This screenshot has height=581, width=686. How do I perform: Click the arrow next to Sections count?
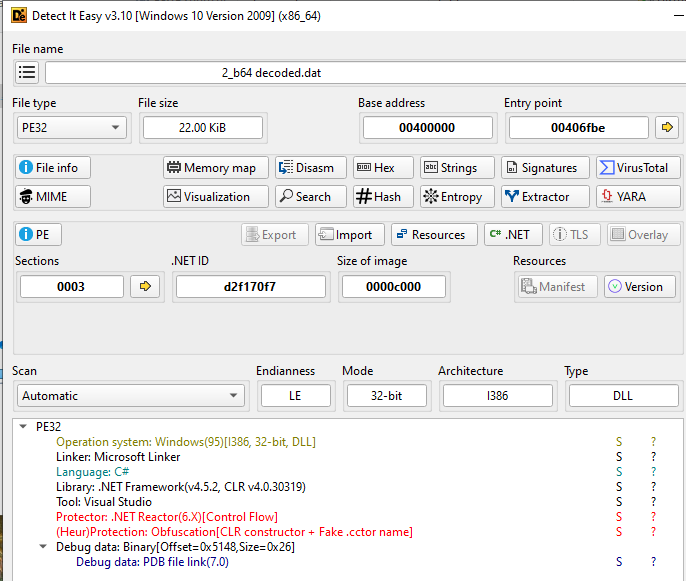pyautogui.click(x=146, y=287)
